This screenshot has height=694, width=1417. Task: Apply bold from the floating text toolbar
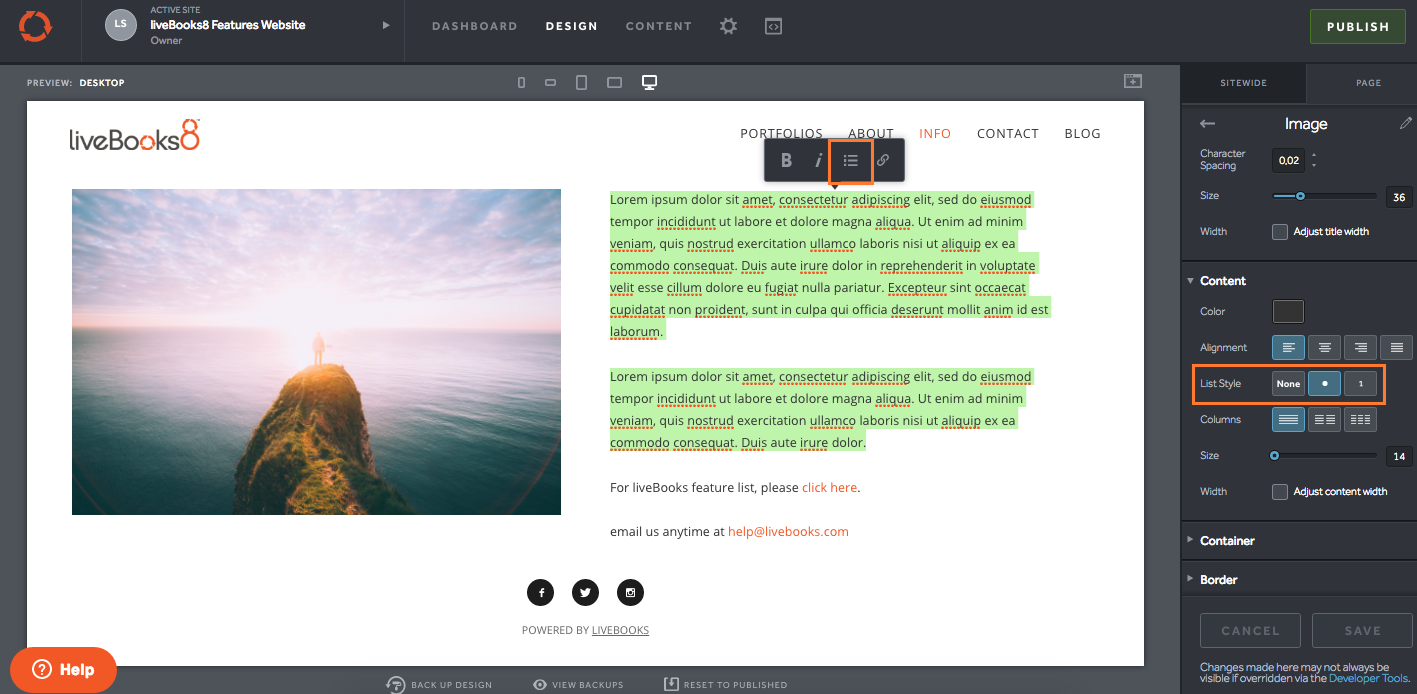tap(786, 160)
